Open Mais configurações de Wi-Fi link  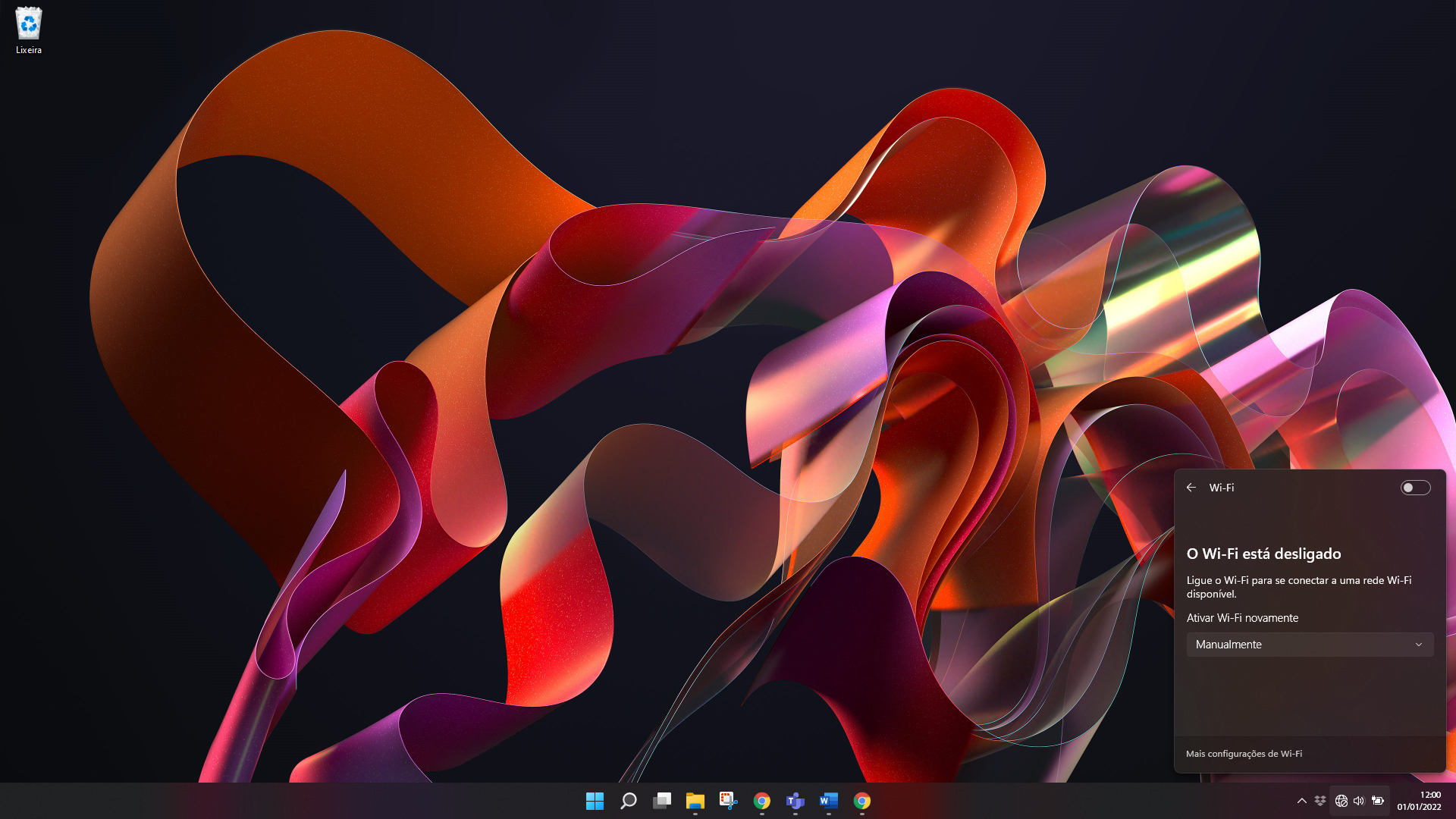click(x=1244, y=754)
